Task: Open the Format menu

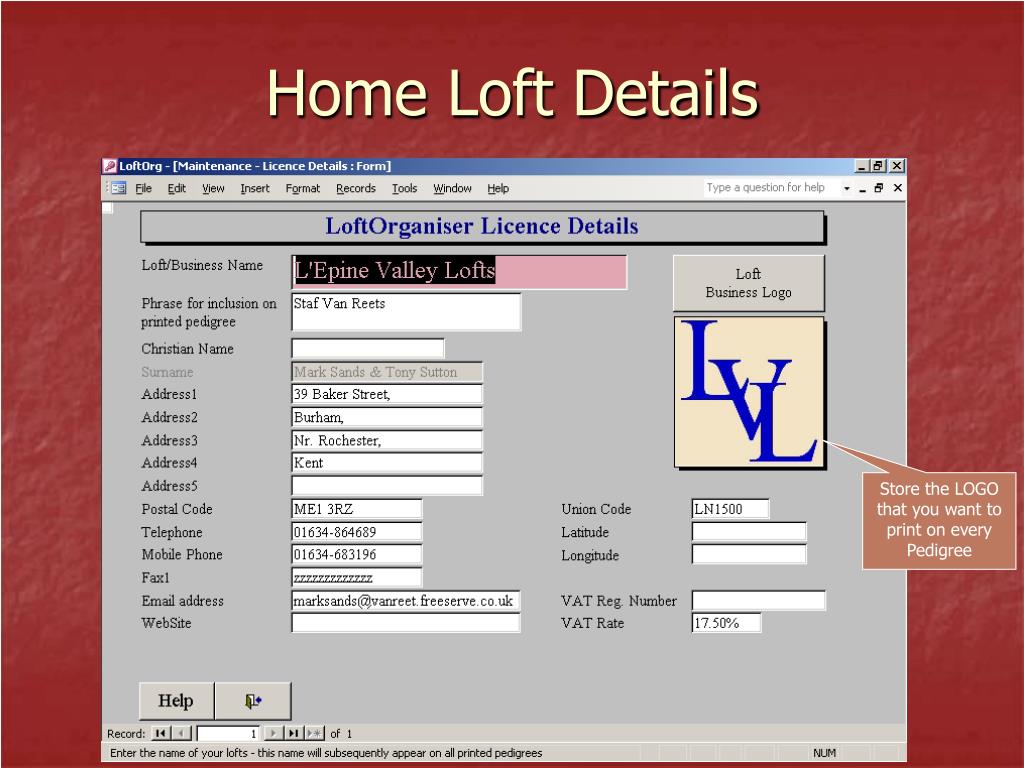Action: tap(302, 188)
